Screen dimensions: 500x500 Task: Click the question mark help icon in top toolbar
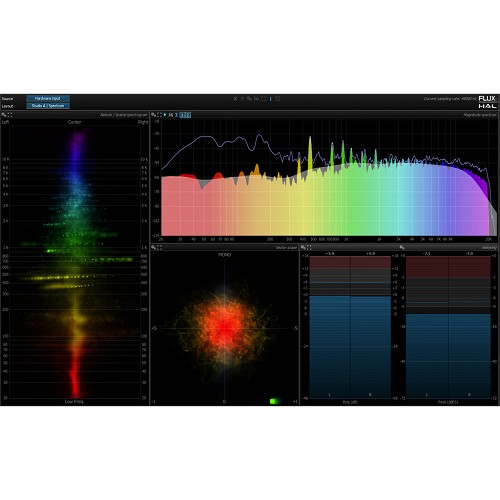click(x=242, y=99)
